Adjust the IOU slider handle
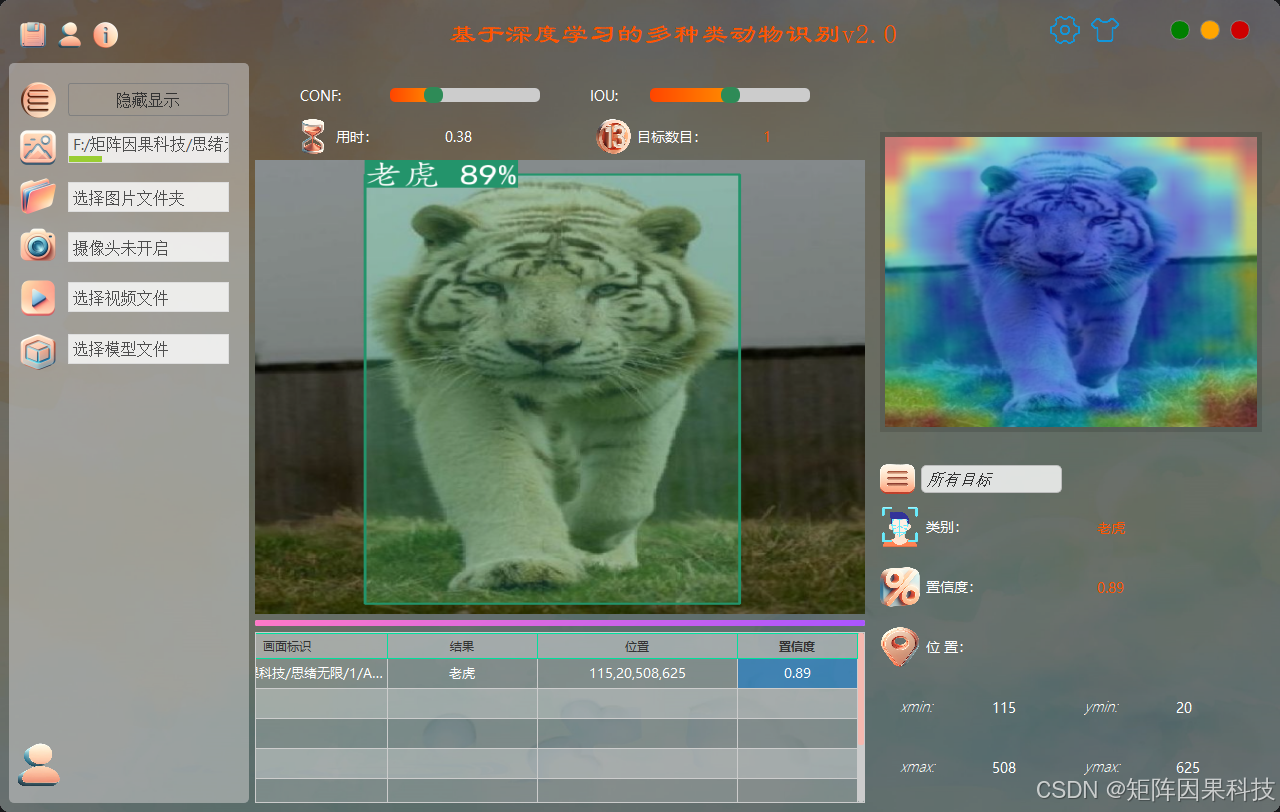Viewport: 1280px width, 812px height. [x=730, y=95]
